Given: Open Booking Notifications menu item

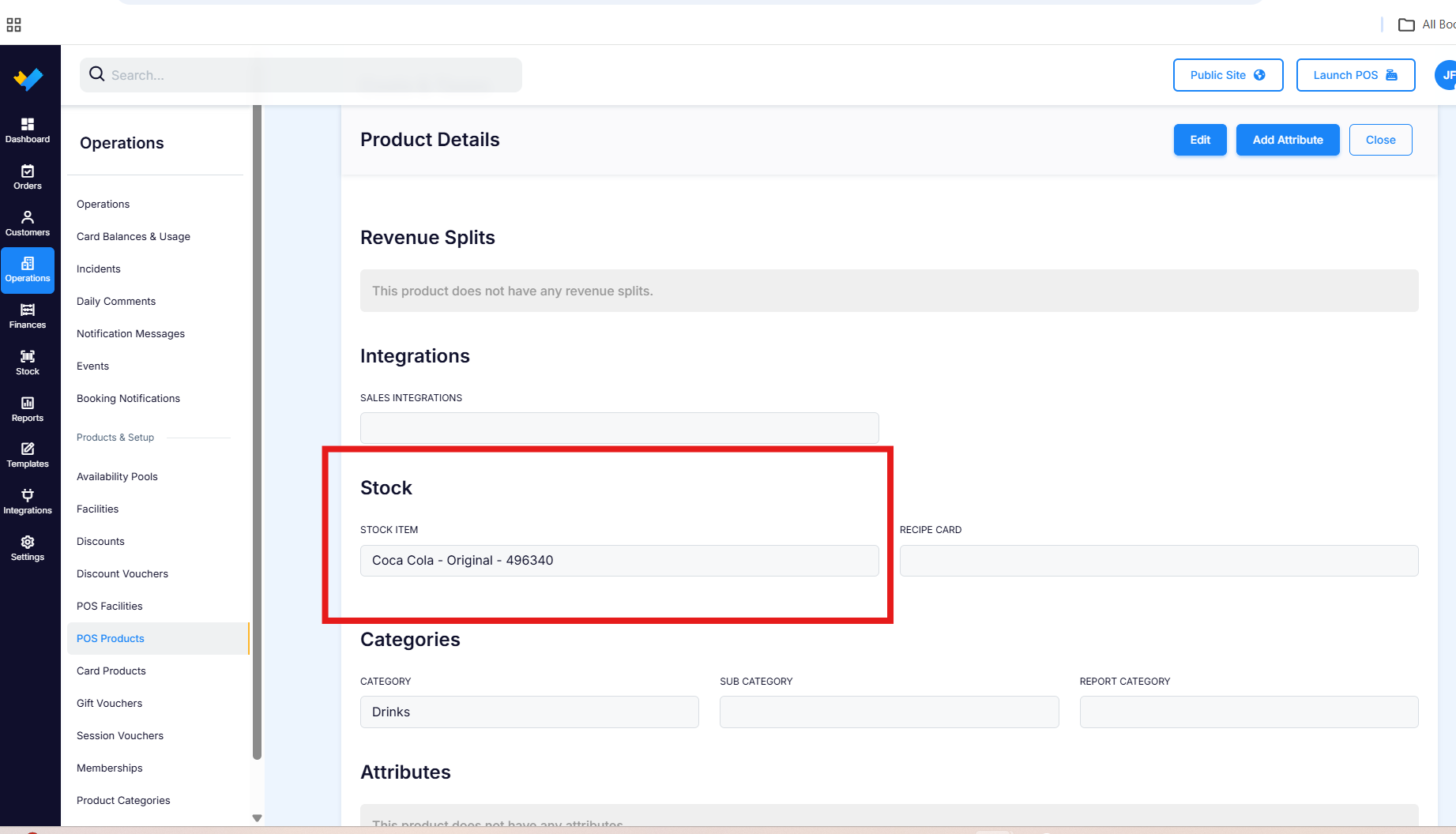Looking at the screenshot, I should click(x=128, y=398).
